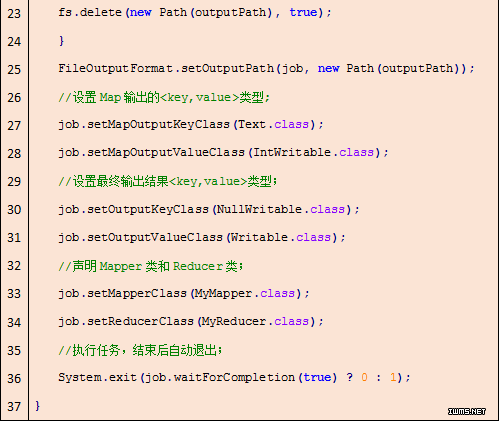Click the 'true' keyword in waitForCompletion
The height and width of the screenshot is (423, 500).
tap(317, 377)
